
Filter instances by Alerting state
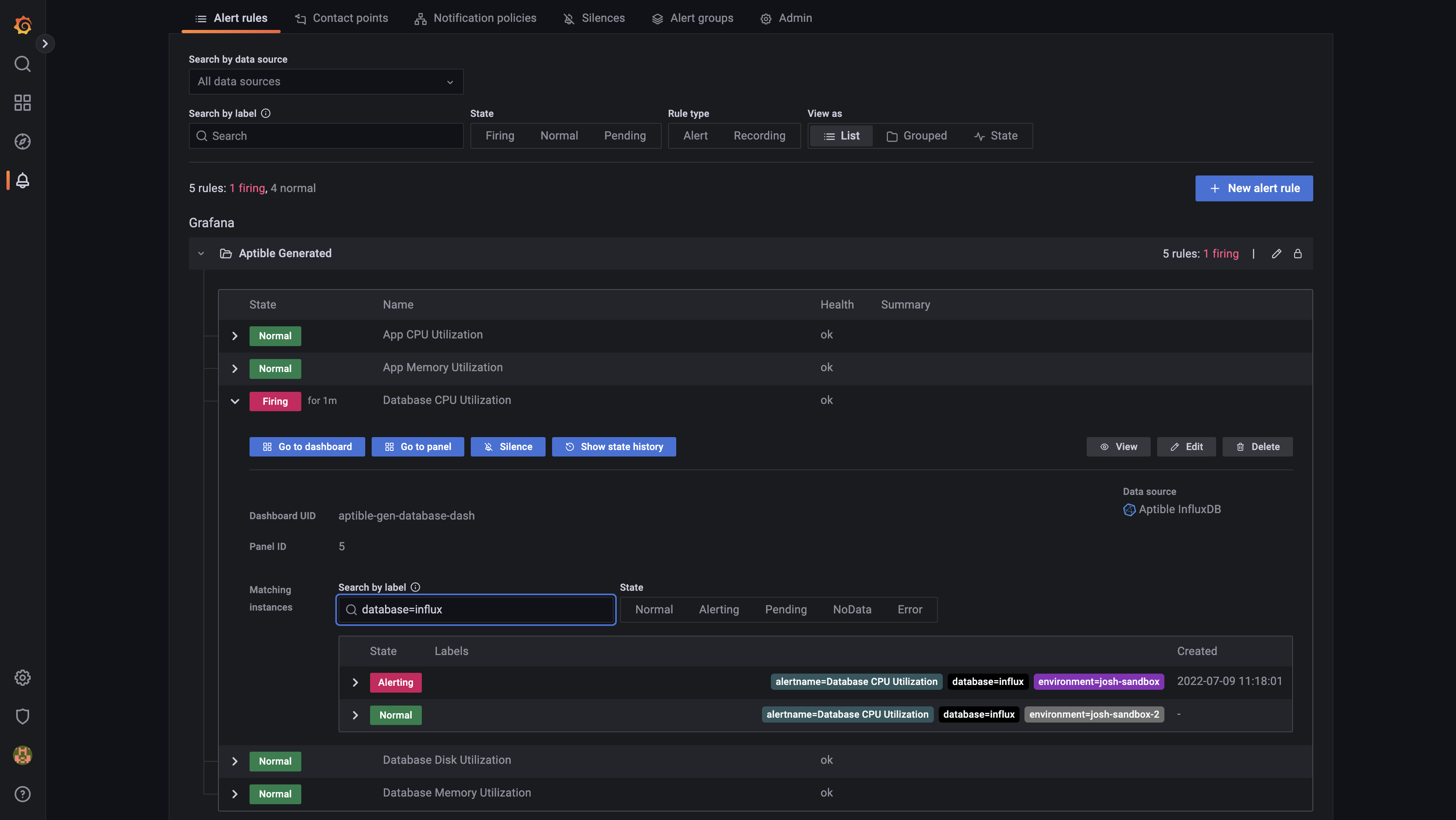click(718, 609)
